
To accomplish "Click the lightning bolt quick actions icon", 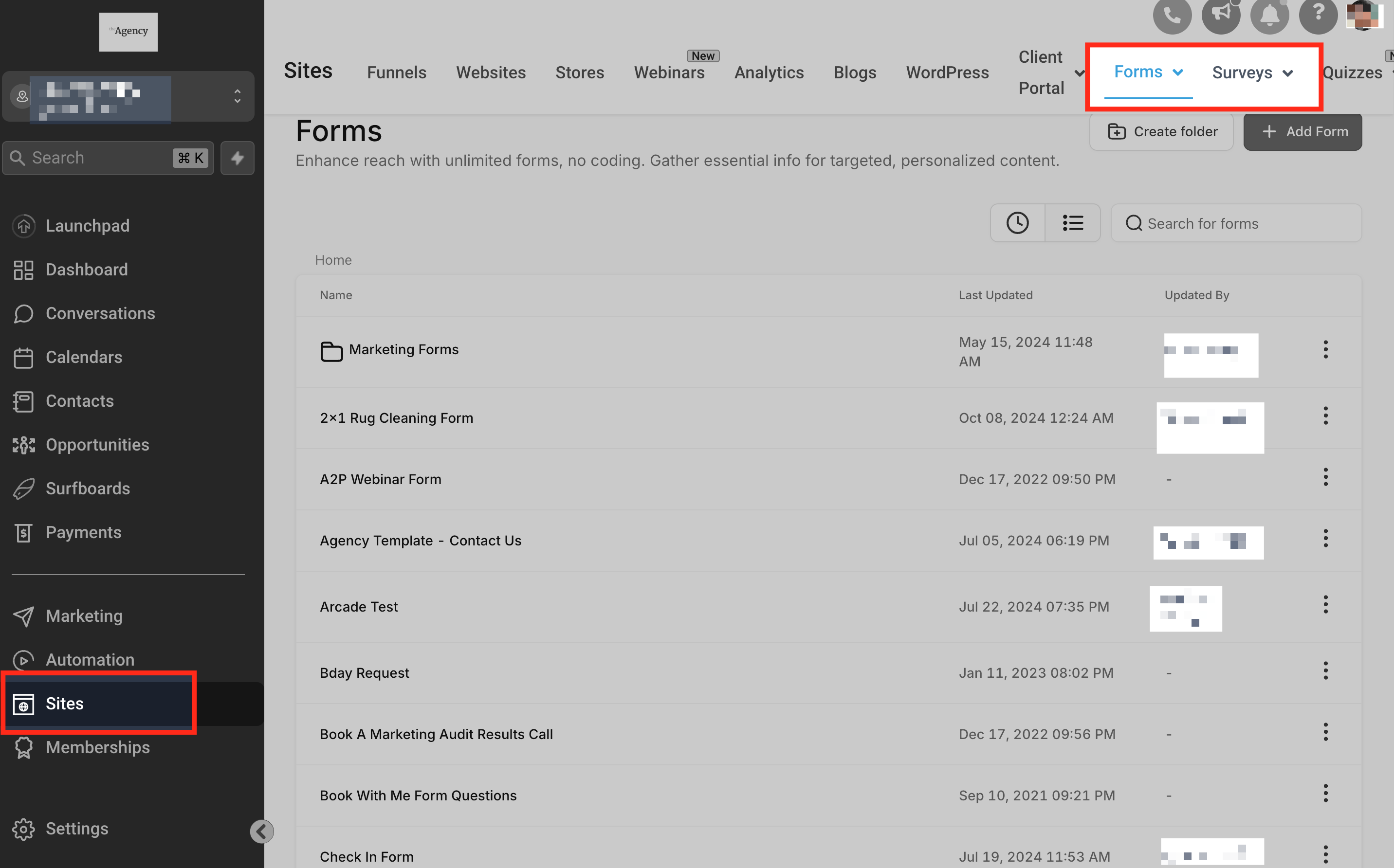I will (237, 158).
